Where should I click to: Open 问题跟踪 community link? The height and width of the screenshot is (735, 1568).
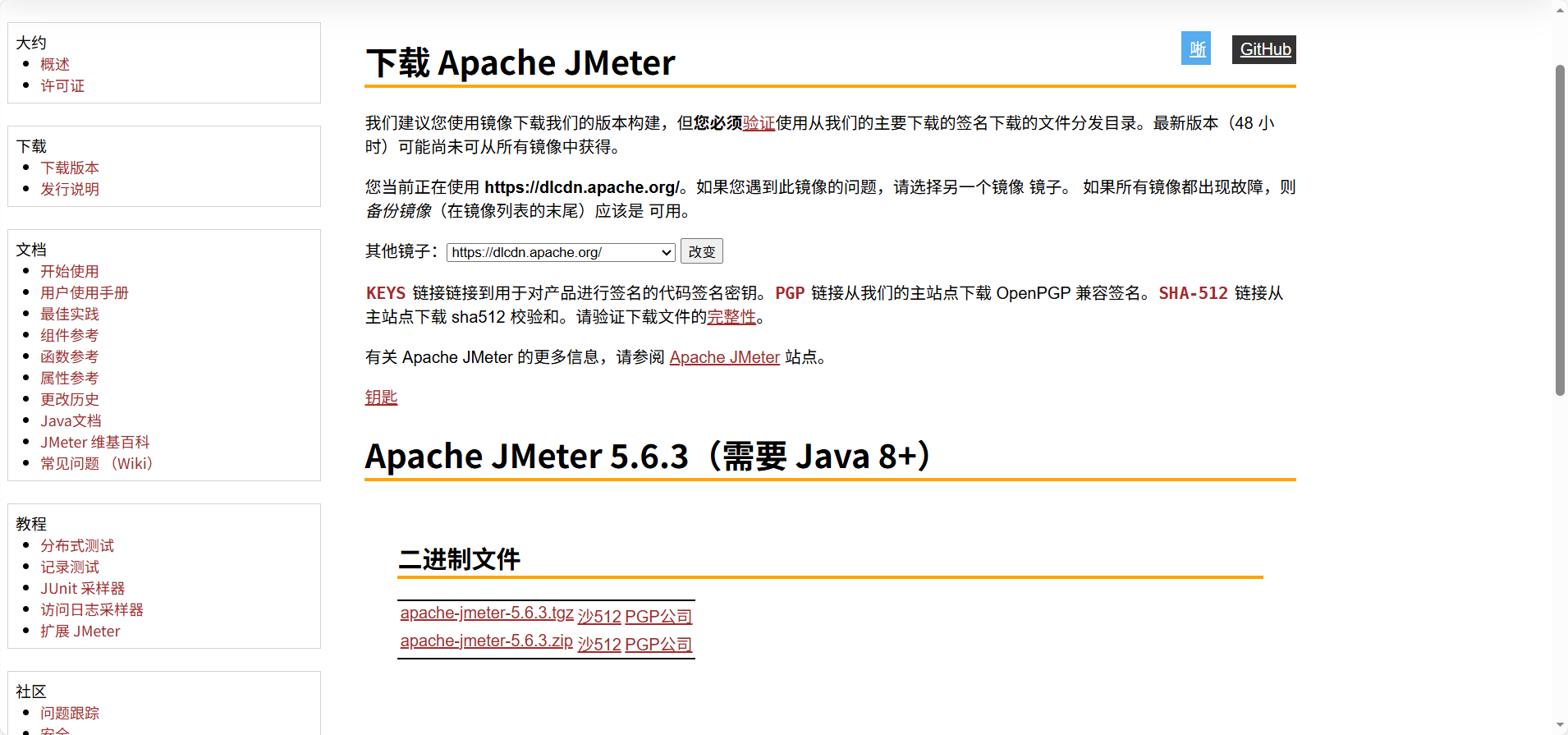[70, 713]
